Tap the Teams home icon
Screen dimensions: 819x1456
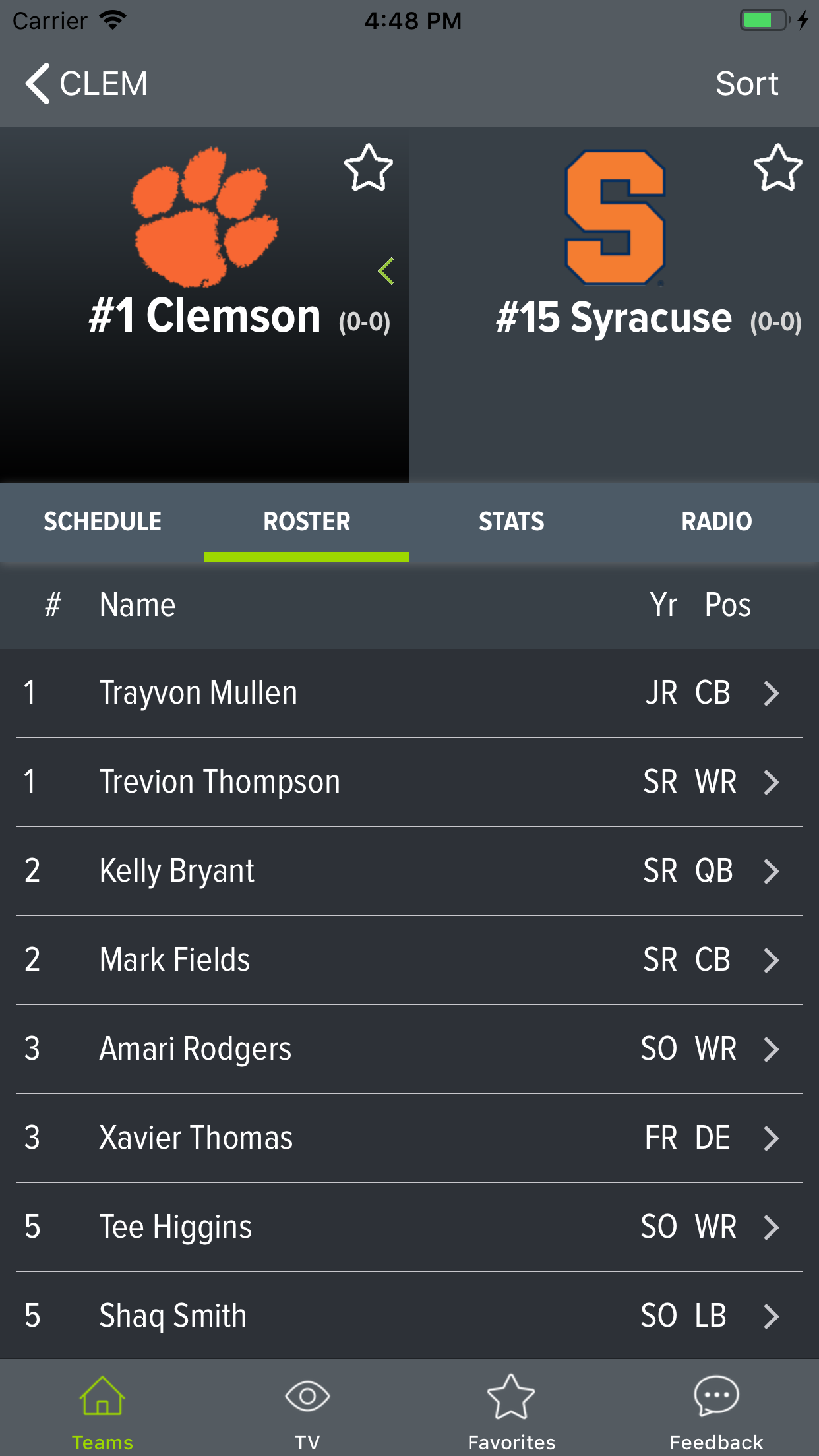pos(102,1397)
